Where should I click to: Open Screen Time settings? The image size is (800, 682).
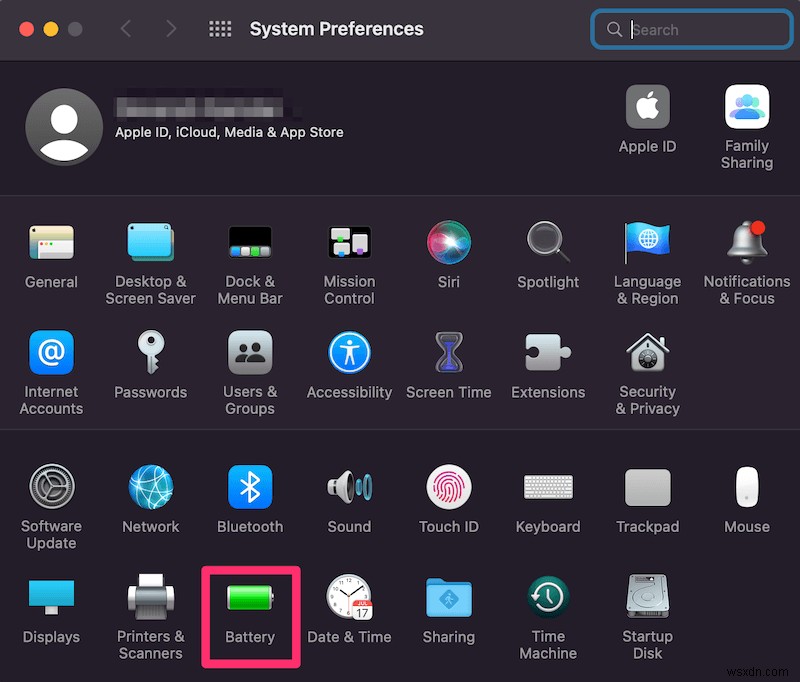(x=449, y=353)
